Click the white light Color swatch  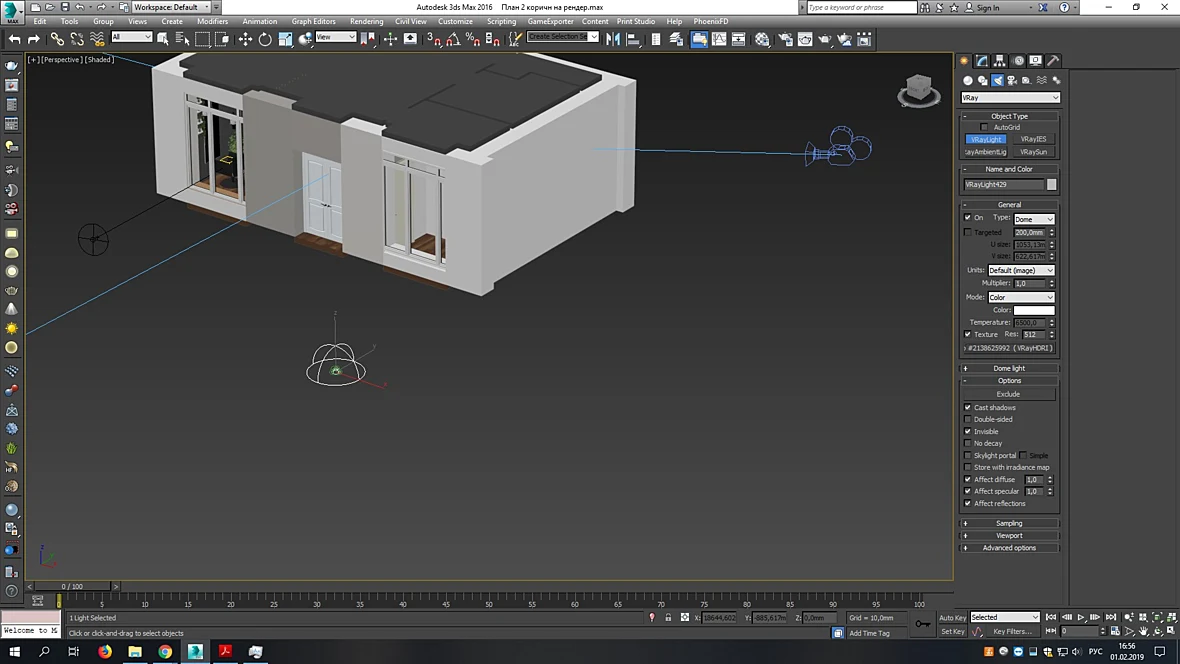click(x=1034, y=310)
